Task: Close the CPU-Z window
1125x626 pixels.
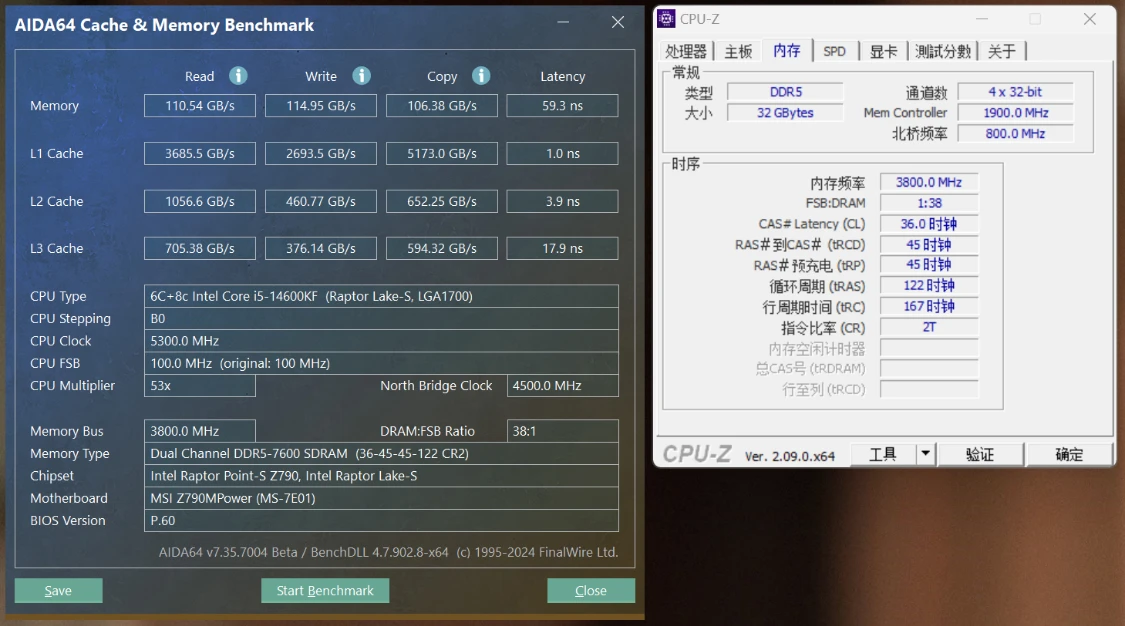Action: pos(1090,19)
